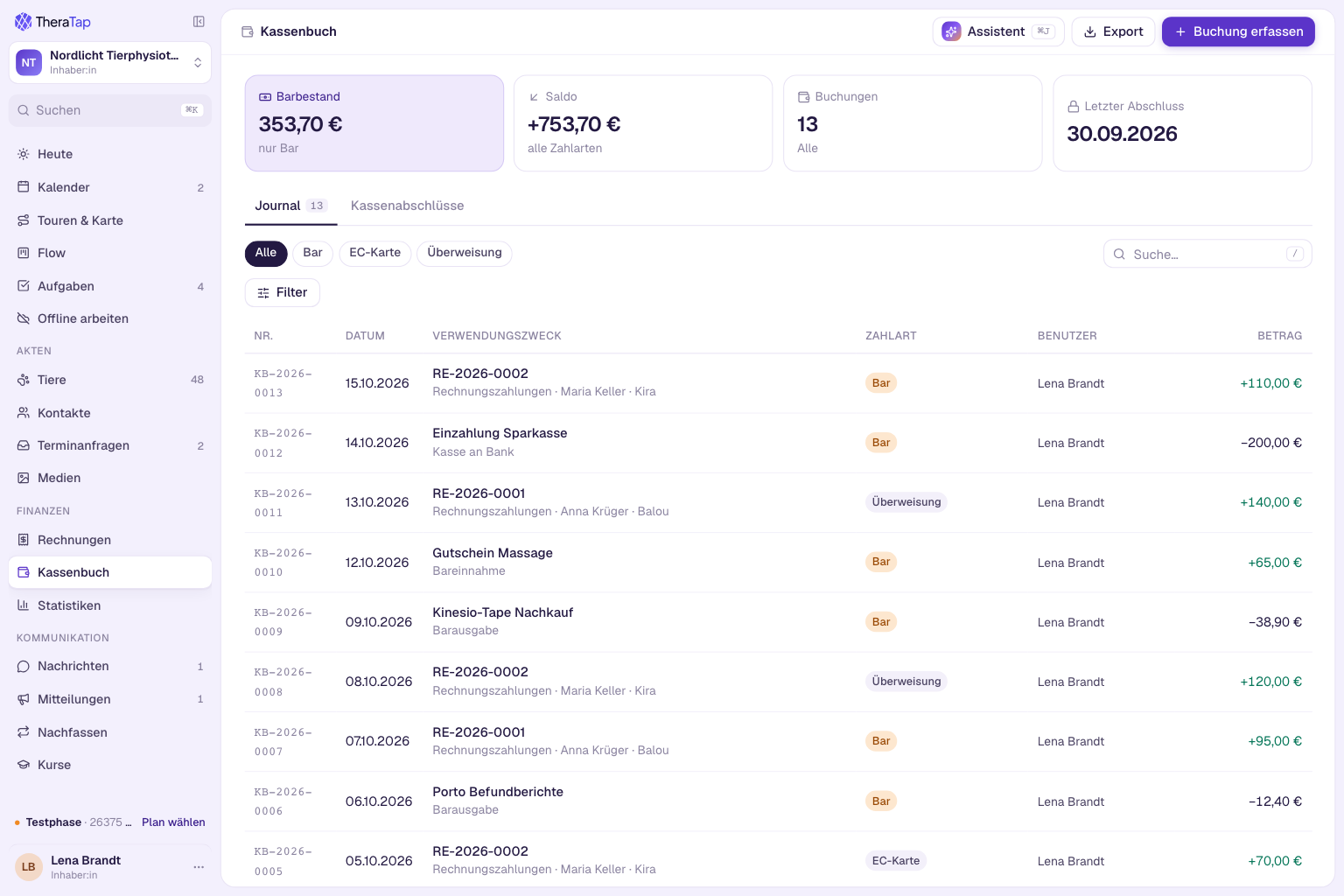
Task: Filter journal by EC-Karte payments
Action: (374, 253)
